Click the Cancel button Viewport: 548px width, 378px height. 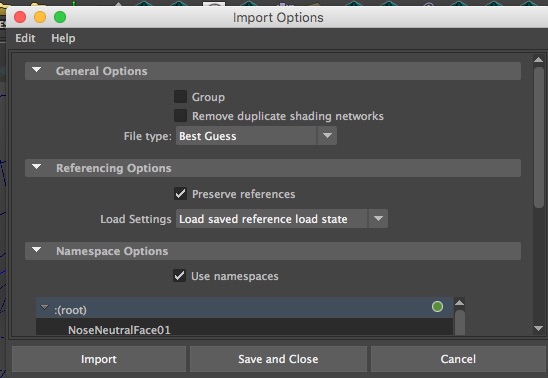coord(458,359)
